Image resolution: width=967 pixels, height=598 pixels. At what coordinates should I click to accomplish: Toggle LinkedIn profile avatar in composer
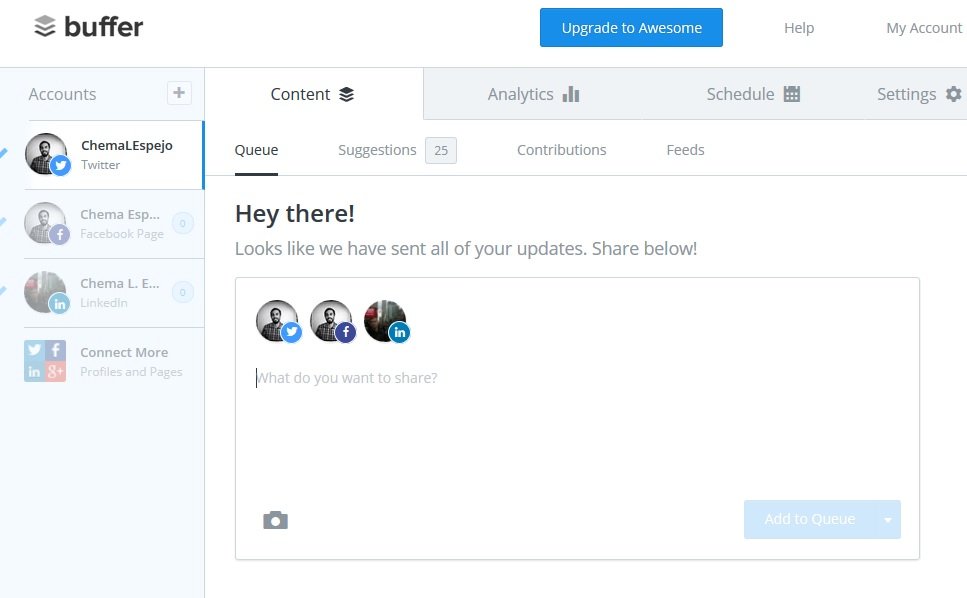(387, 321)
